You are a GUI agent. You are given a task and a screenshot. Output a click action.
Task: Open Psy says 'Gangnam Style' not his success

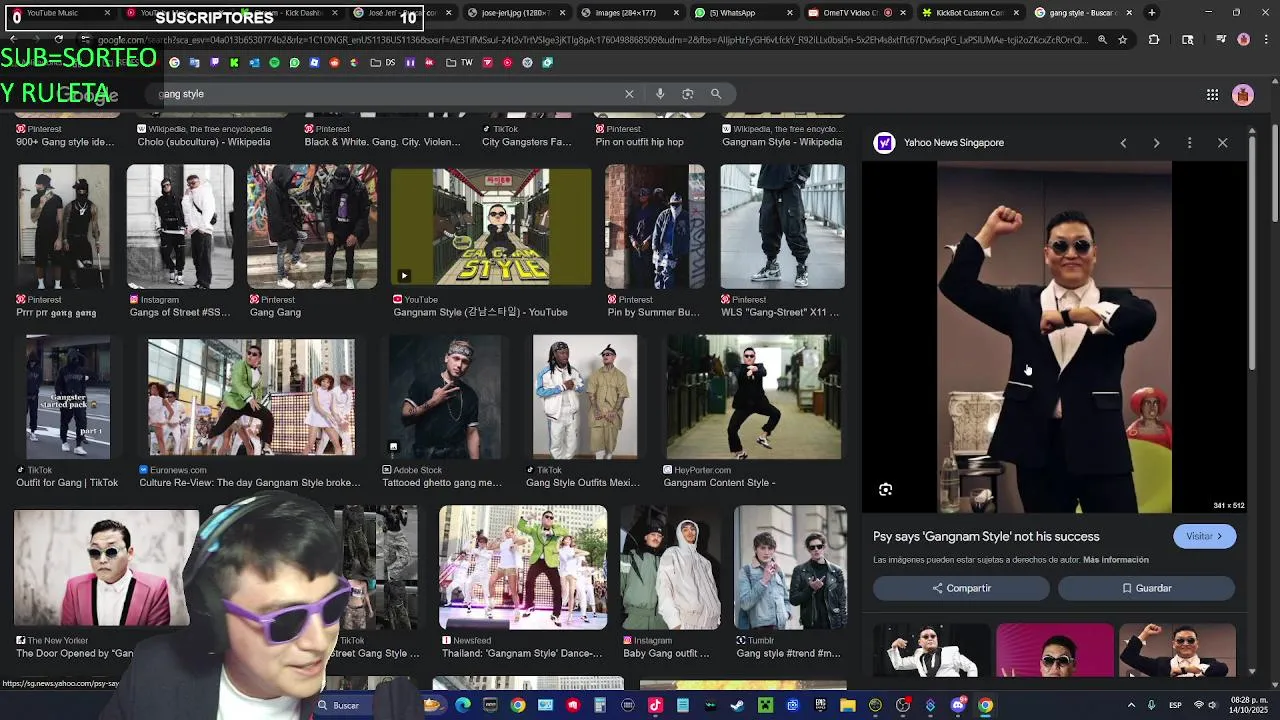[986, 537]
